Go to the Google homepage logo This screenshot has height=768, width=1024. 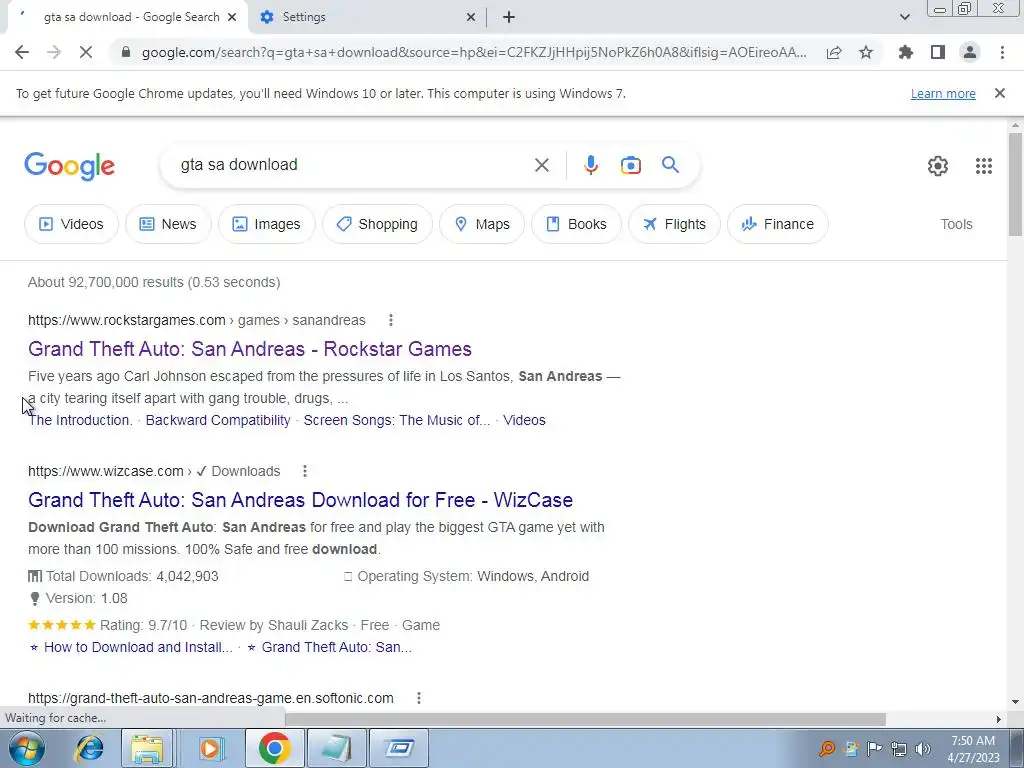coord(69,166)
